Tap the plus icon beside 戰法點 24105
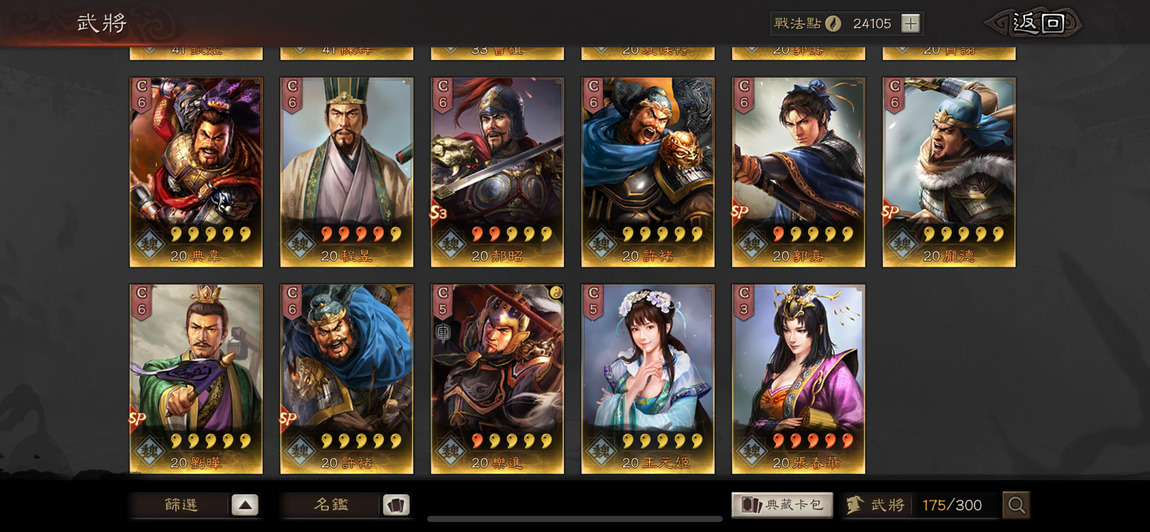The width and height of the screenshot is (1150, 532). [x=910, y=23]
